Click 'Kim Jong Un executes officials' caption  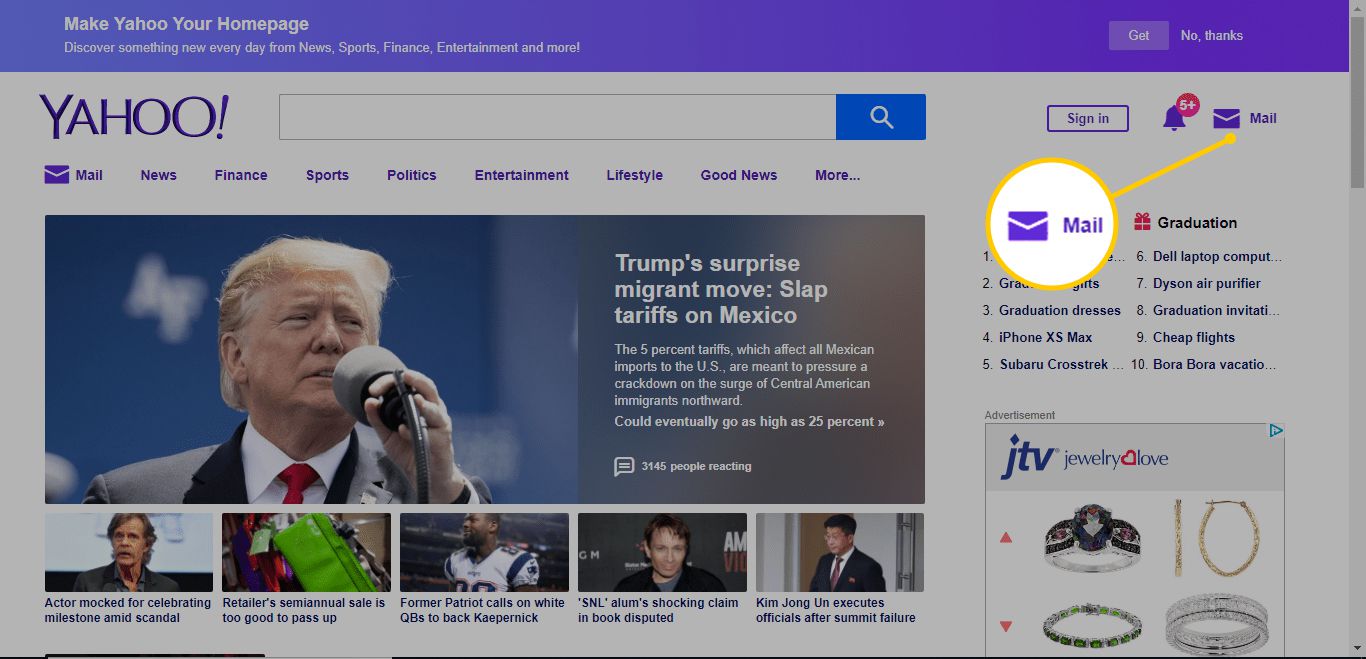836,610
